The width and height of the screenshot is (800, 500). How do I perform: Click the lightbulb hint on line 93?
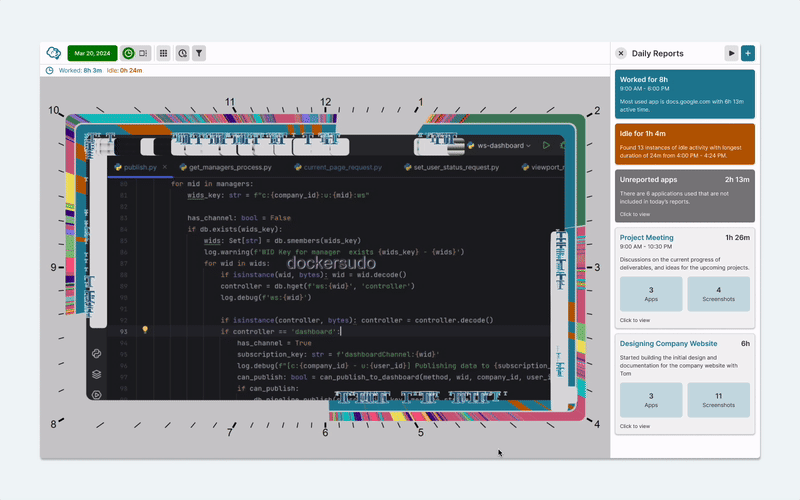tap(145, 330)
